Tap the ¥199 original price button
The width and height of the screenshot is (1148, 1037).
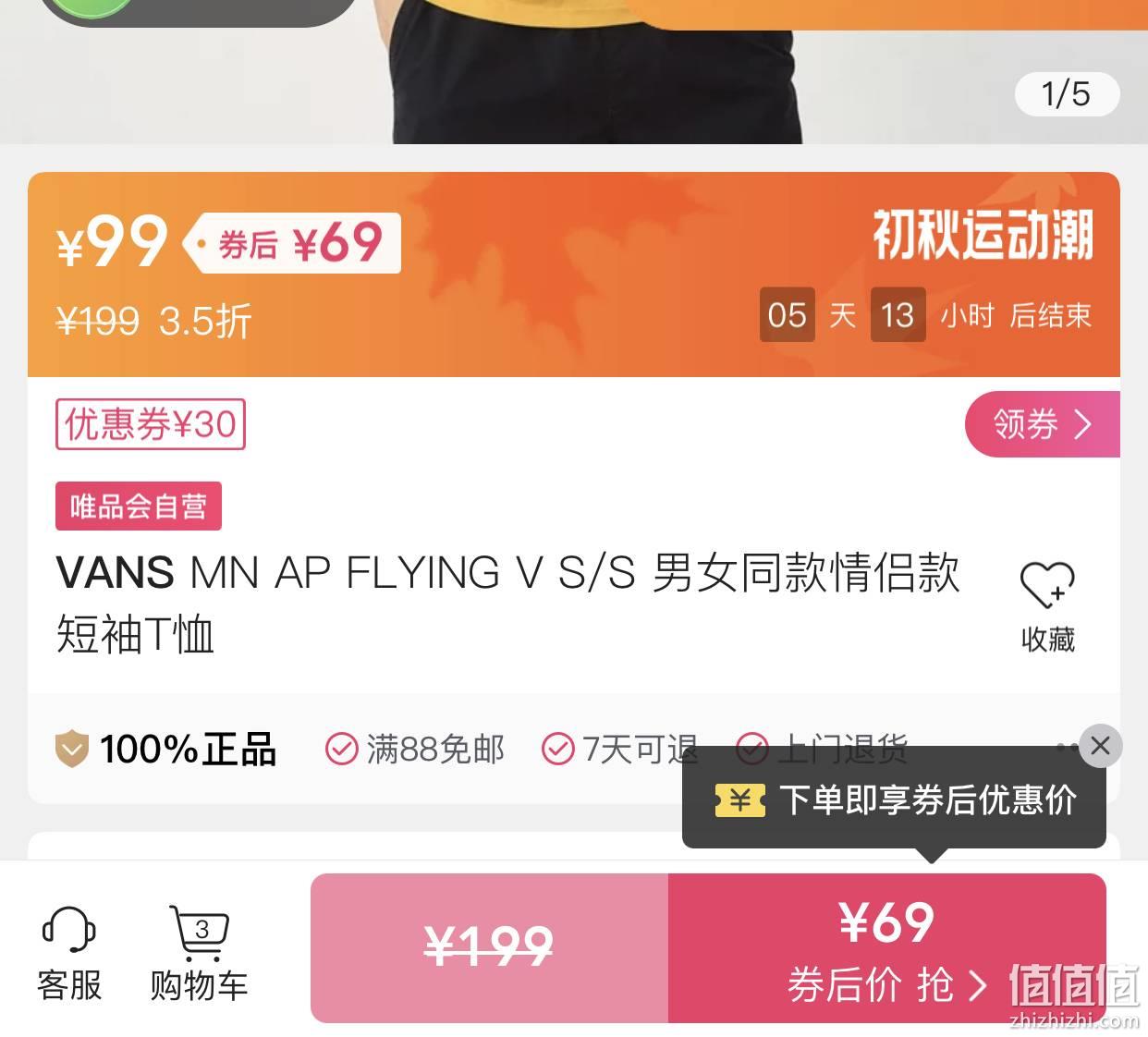coord(489,948)
